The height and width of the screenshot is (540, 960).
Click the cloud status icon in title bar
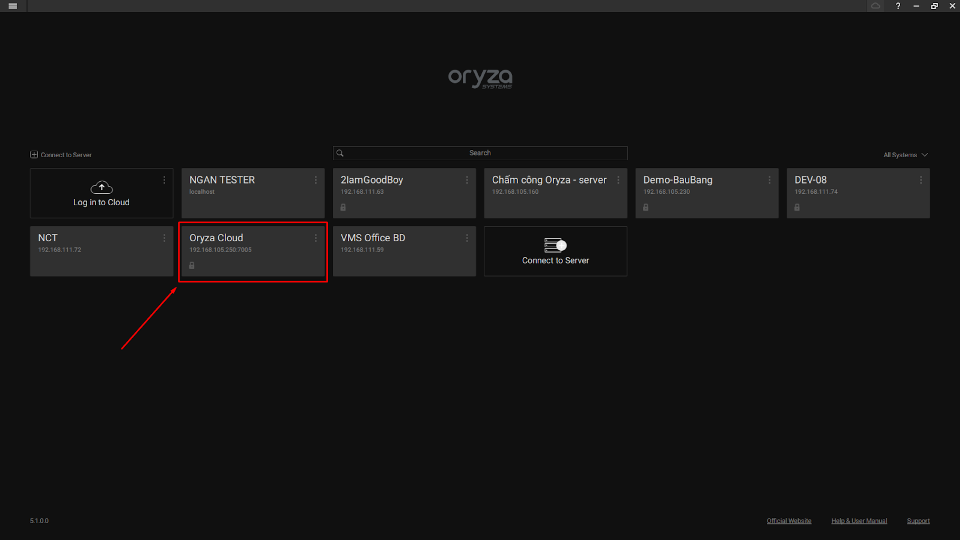[876, 6]
